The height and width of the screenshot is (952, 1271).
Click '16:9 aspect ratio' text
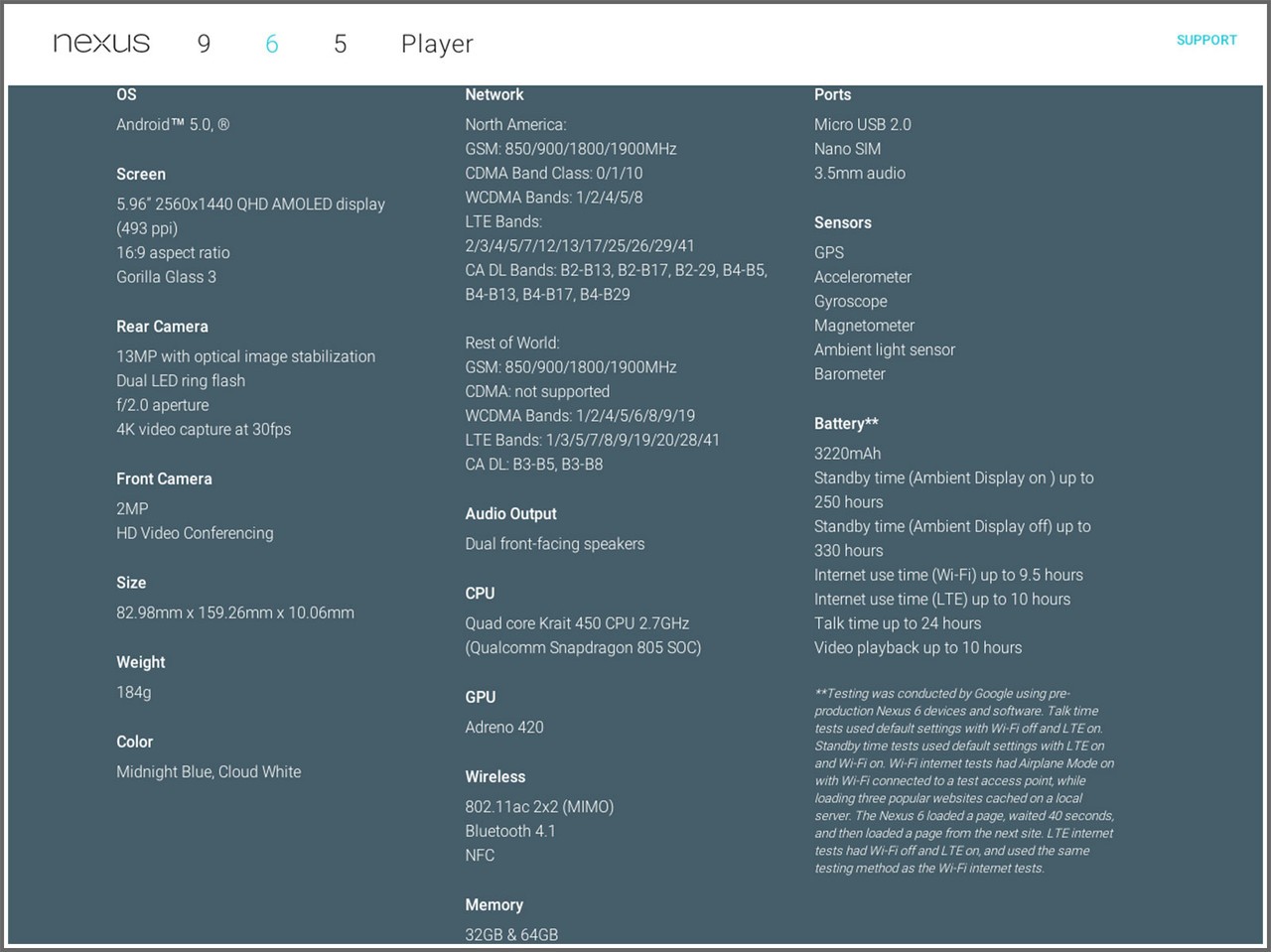tap(173, 252)
